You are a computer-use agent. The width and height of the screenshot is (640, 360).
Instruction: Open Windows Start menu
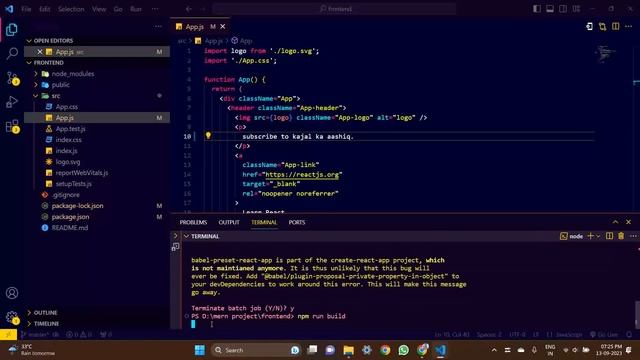(200, 350)
